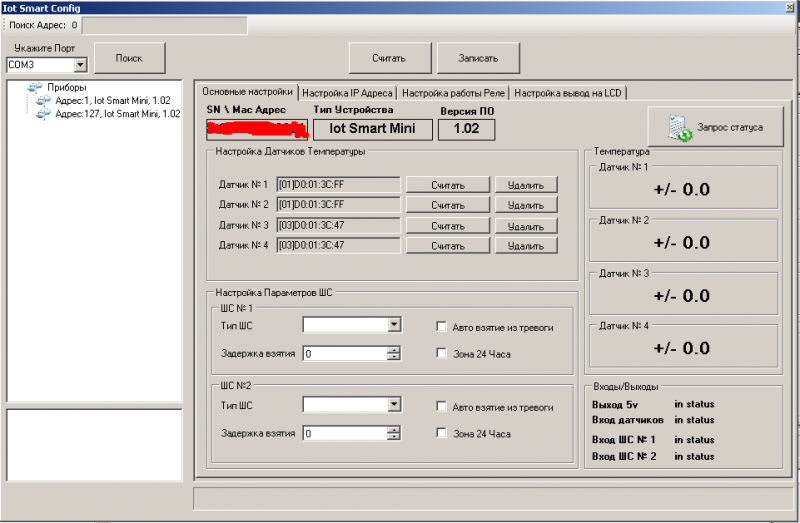This screenshot has width=800, height=523.
Task: Enable Авто взятие из тревоги for ШС №1
Action: coord(441,327)
